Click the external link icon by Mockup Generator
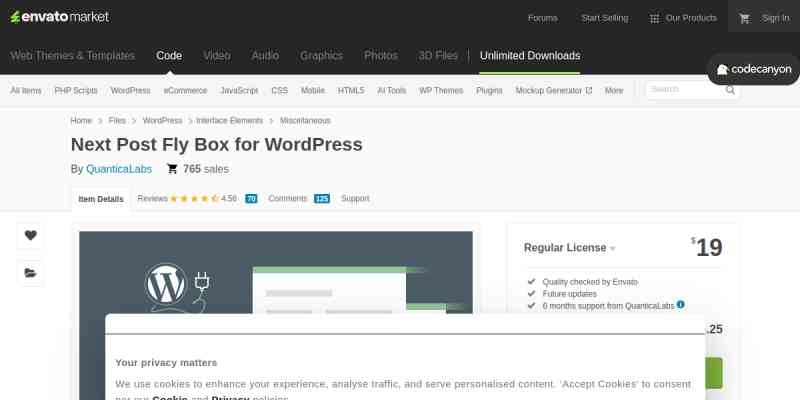This screenshot has height=400, width=800. point(589,90)
